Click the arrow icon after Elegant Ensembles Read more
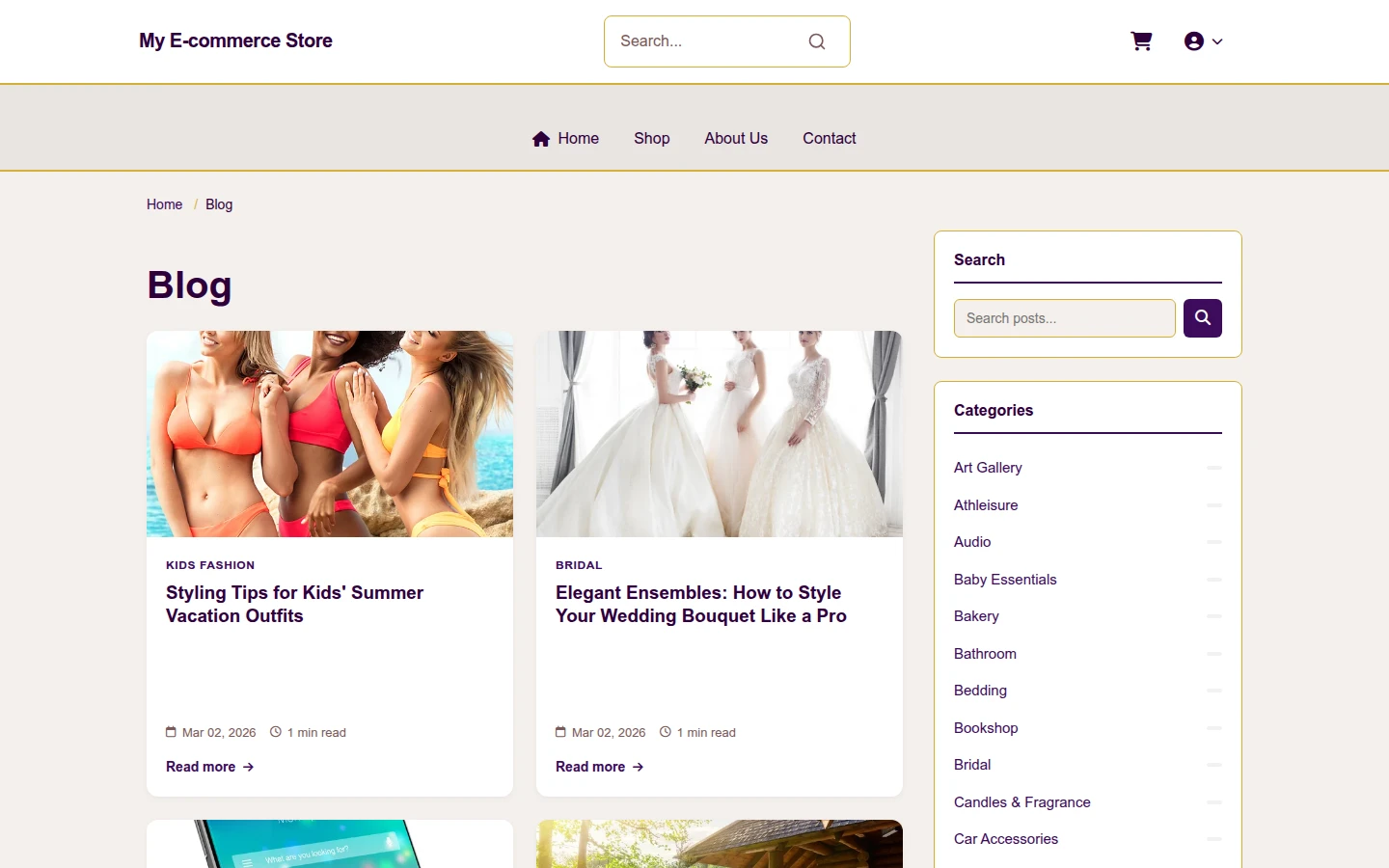1389x868 pixels. 638,767
